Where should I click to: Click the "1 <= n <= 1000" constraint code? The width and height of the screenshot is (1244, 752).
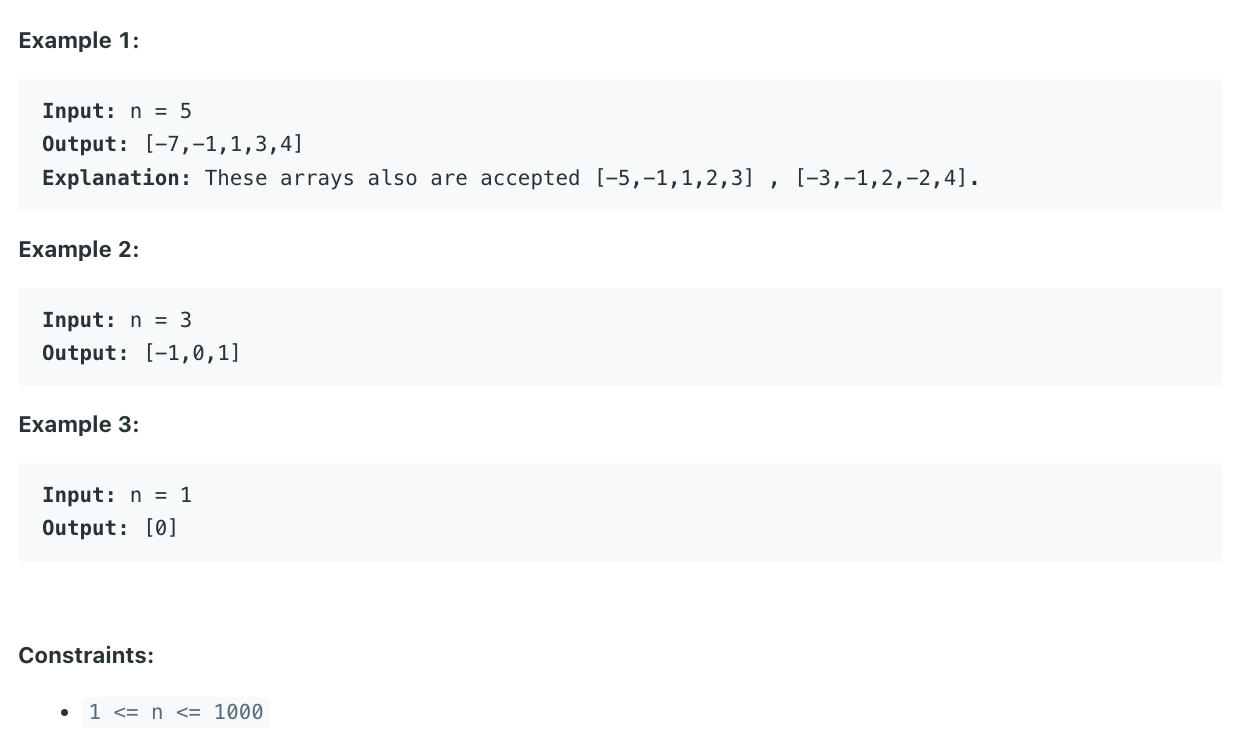coord(176,712)
